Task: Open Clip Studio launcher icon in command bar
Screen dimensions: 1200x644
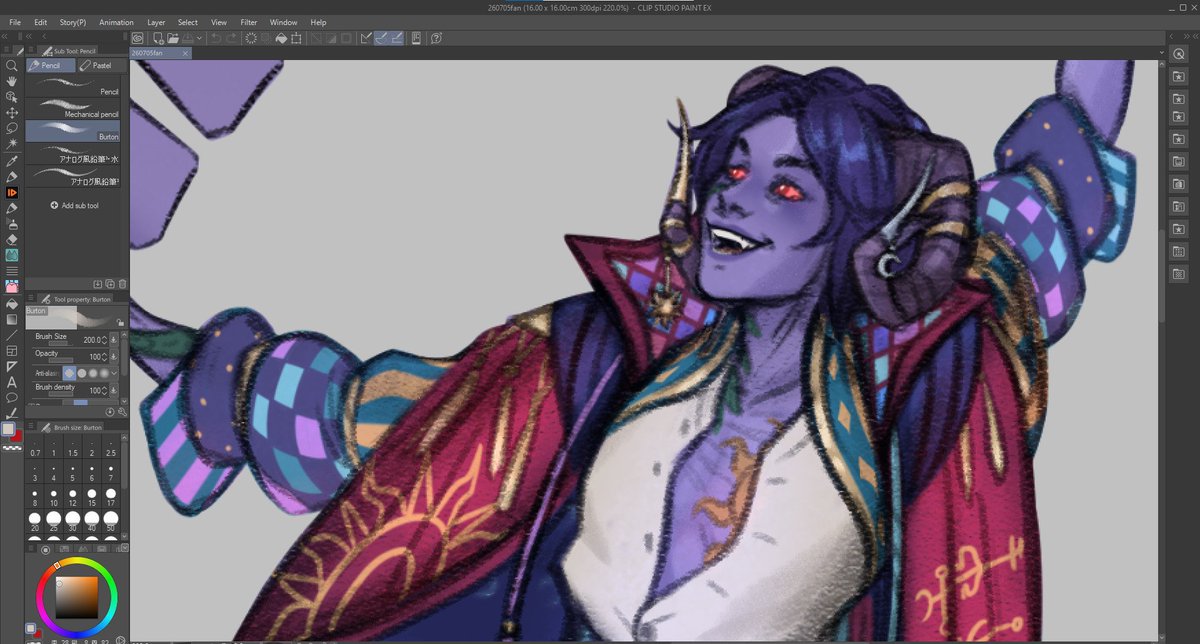Action: (x=138, y=38)
